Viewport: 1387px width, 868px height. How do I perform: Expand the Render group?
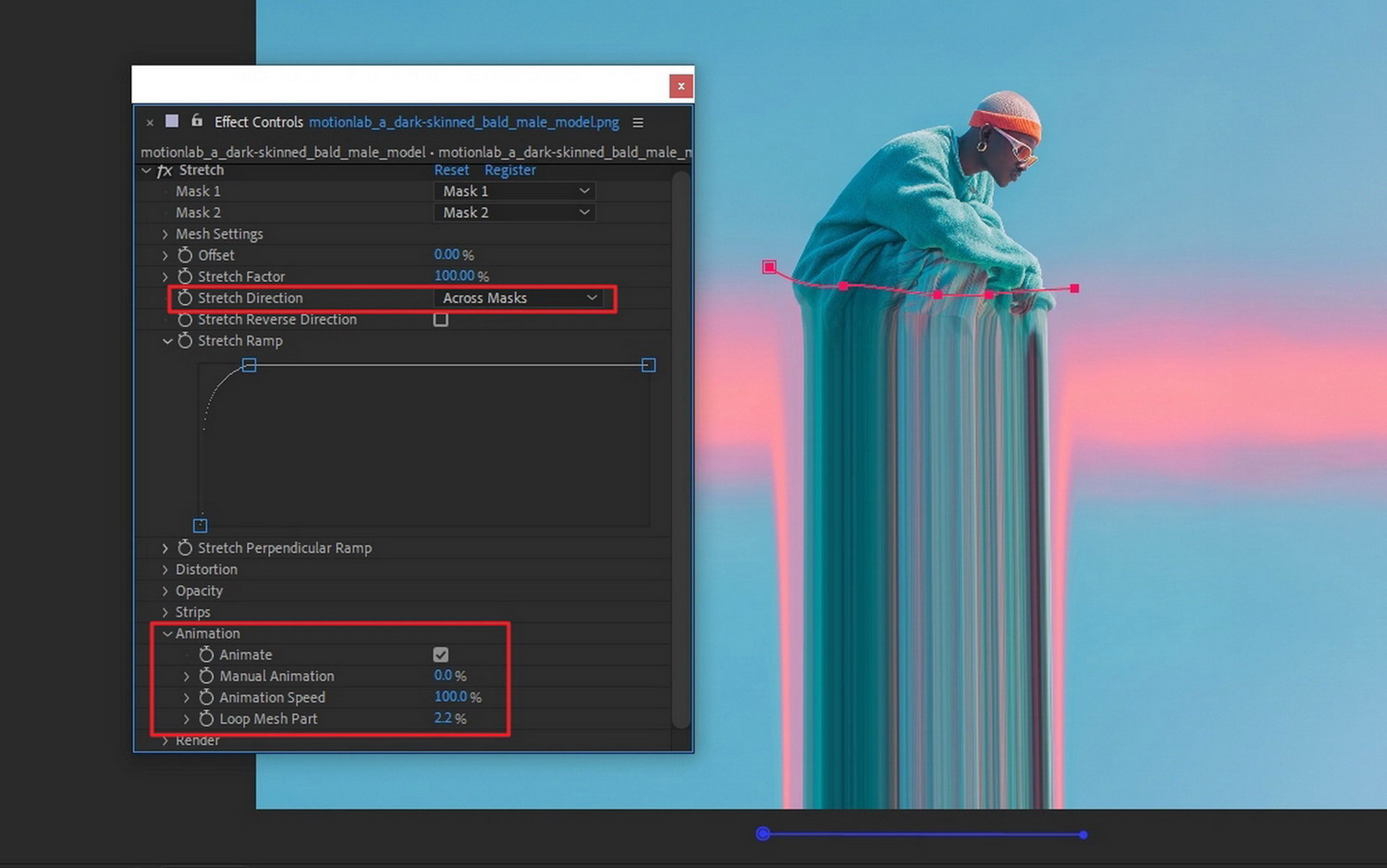click(166, 740)
